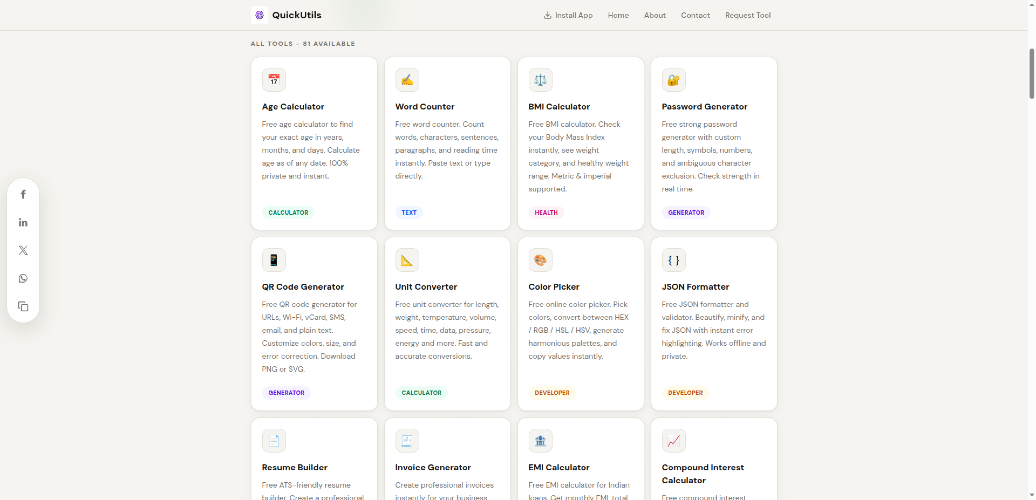Click the scrollbar down arrow
The height and width of the screenshot is (500, 1036).
(x=1031, y=495)
